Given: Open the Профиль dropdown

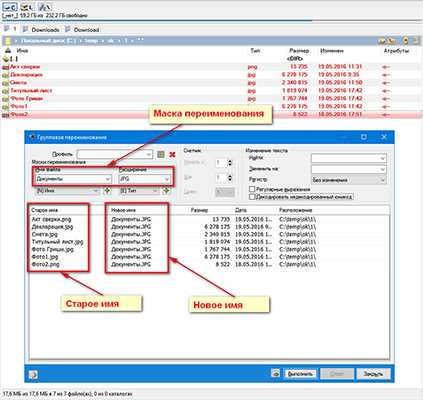Looking at the screenshot, I should pyautogui.click(x=149, y=154).
